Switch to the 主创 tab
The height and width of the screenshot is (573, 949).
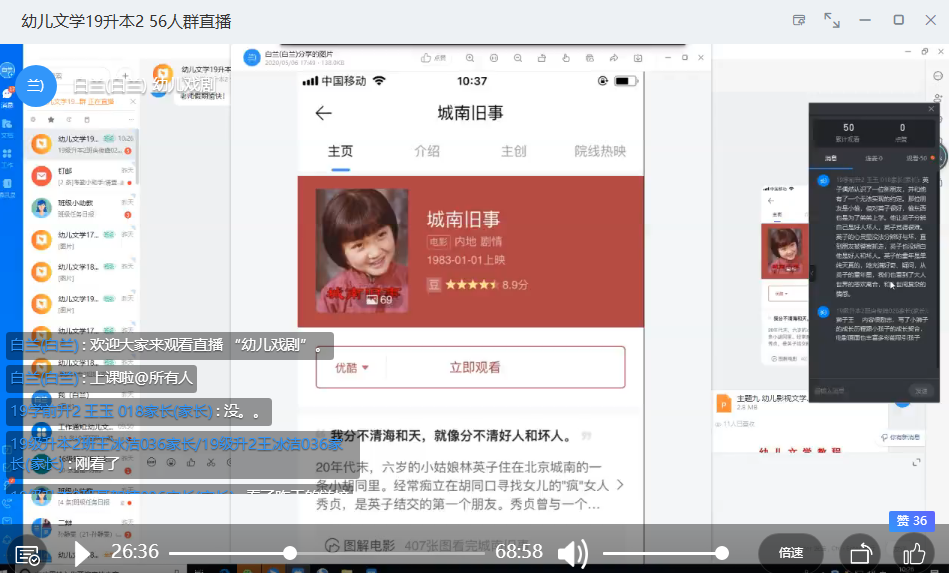pyautogui.click(x=513, y=151)
